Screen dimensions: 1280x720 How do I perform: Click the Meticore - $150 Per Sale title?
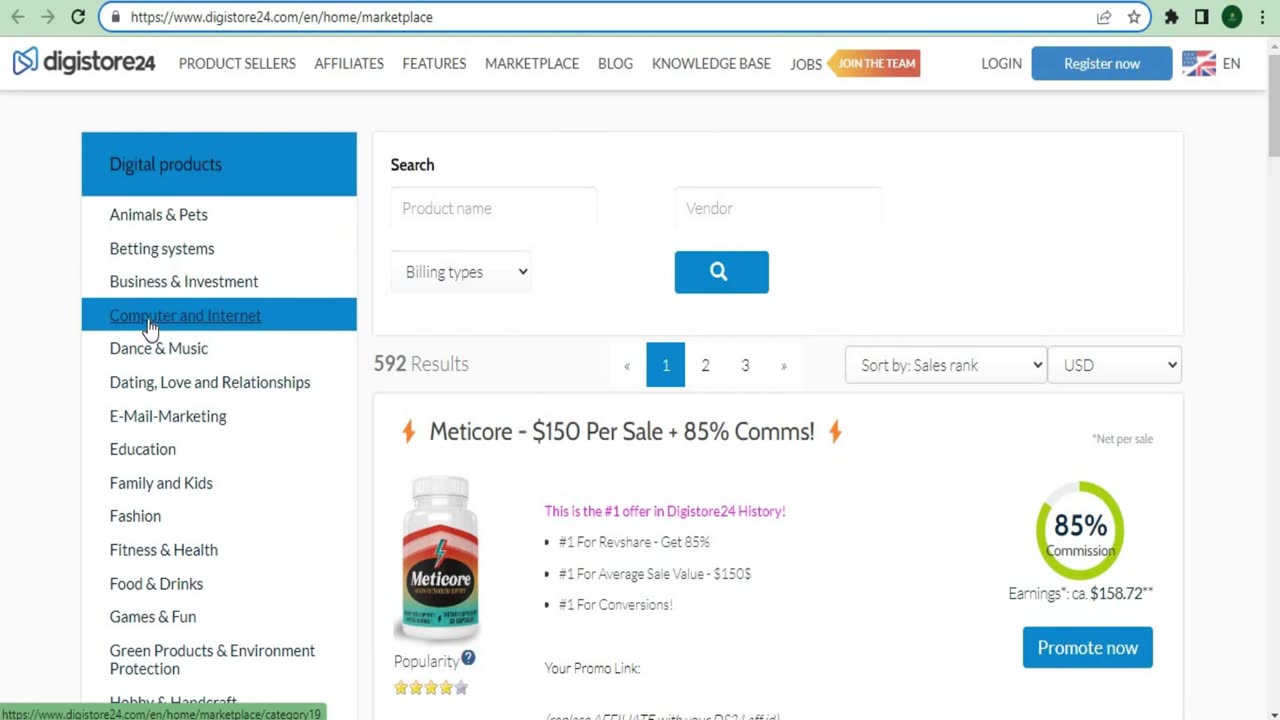pyautogui.click(x=622, y=432)
